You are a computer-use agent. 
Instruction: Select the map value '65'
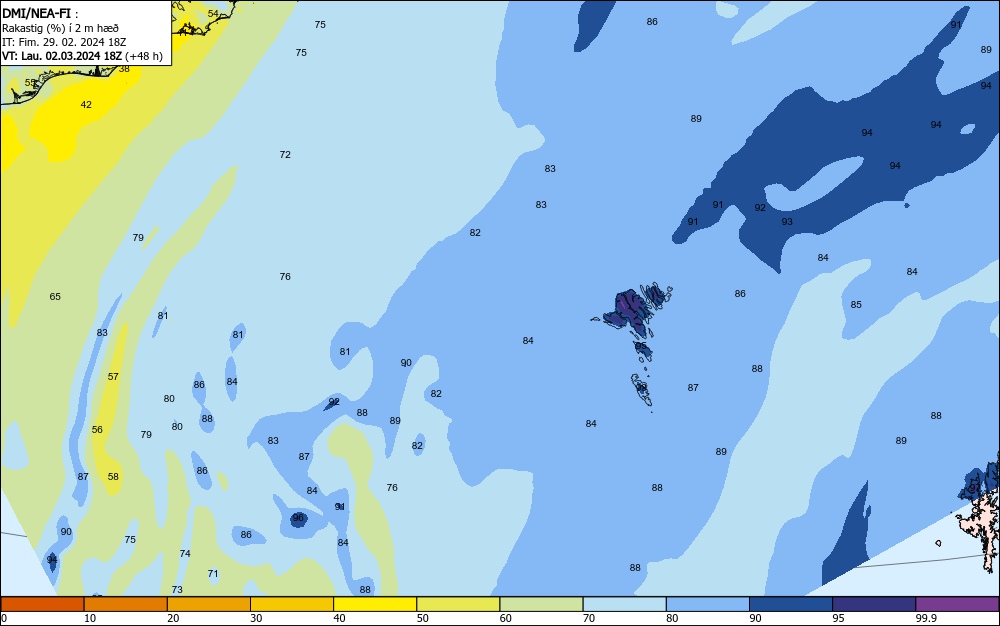(x=55, y=296)
